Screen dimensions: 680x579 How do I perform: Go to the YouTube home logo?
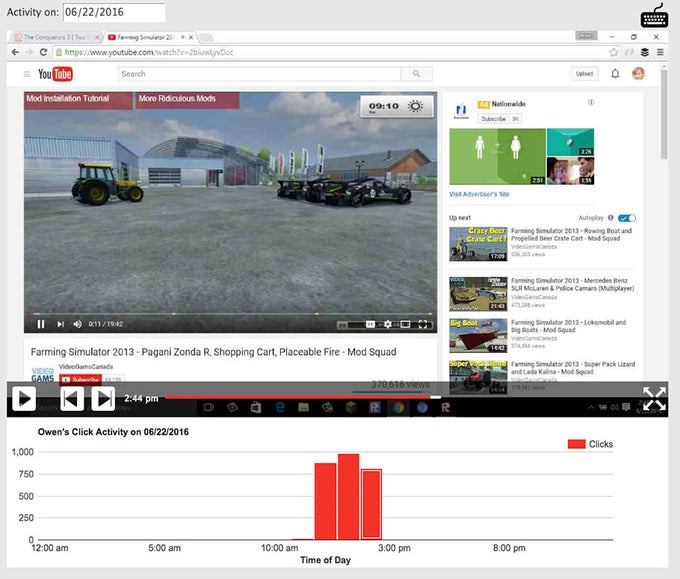[55, 74]
